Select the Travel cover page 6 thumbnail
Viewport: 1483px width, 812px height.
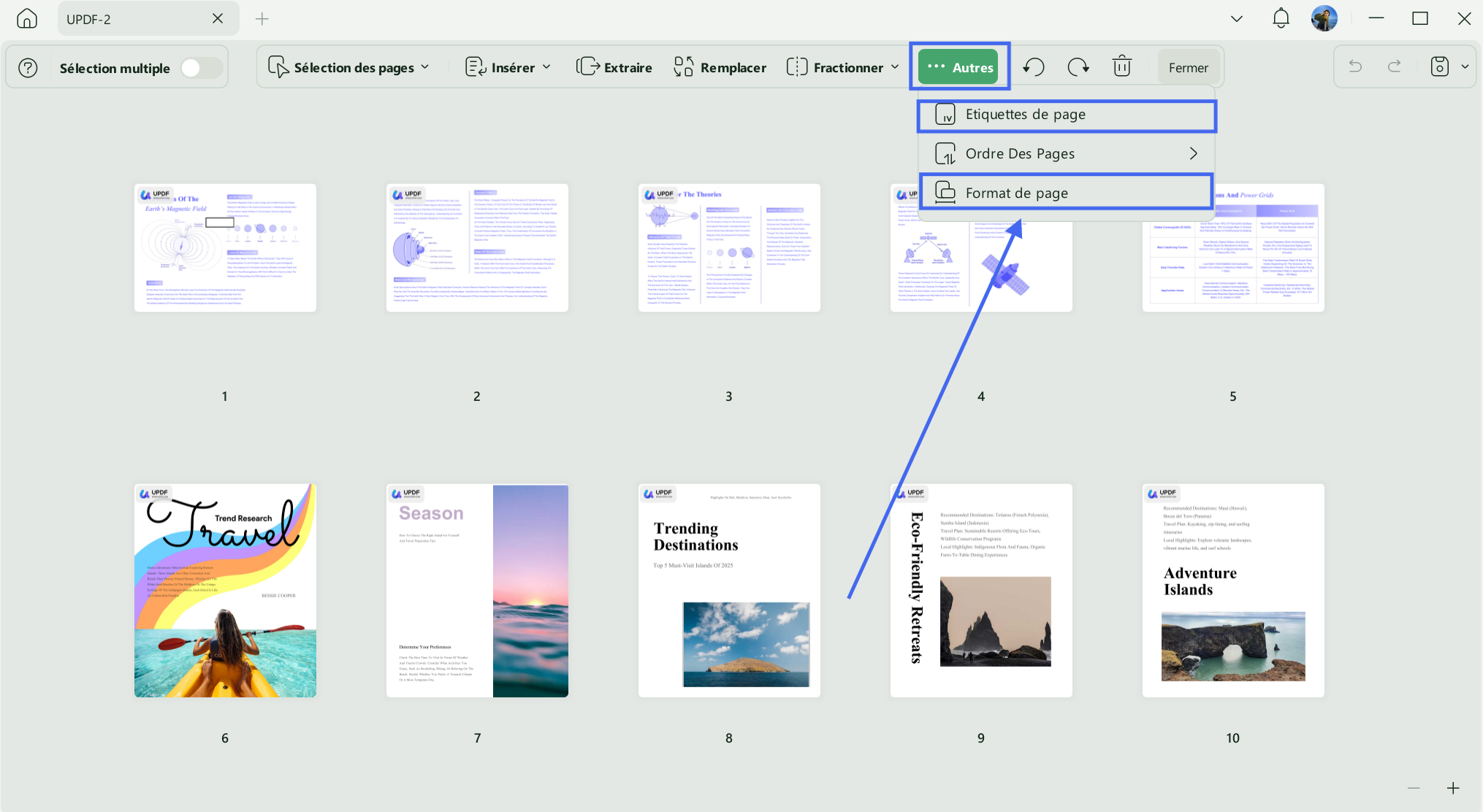point(225,590)
